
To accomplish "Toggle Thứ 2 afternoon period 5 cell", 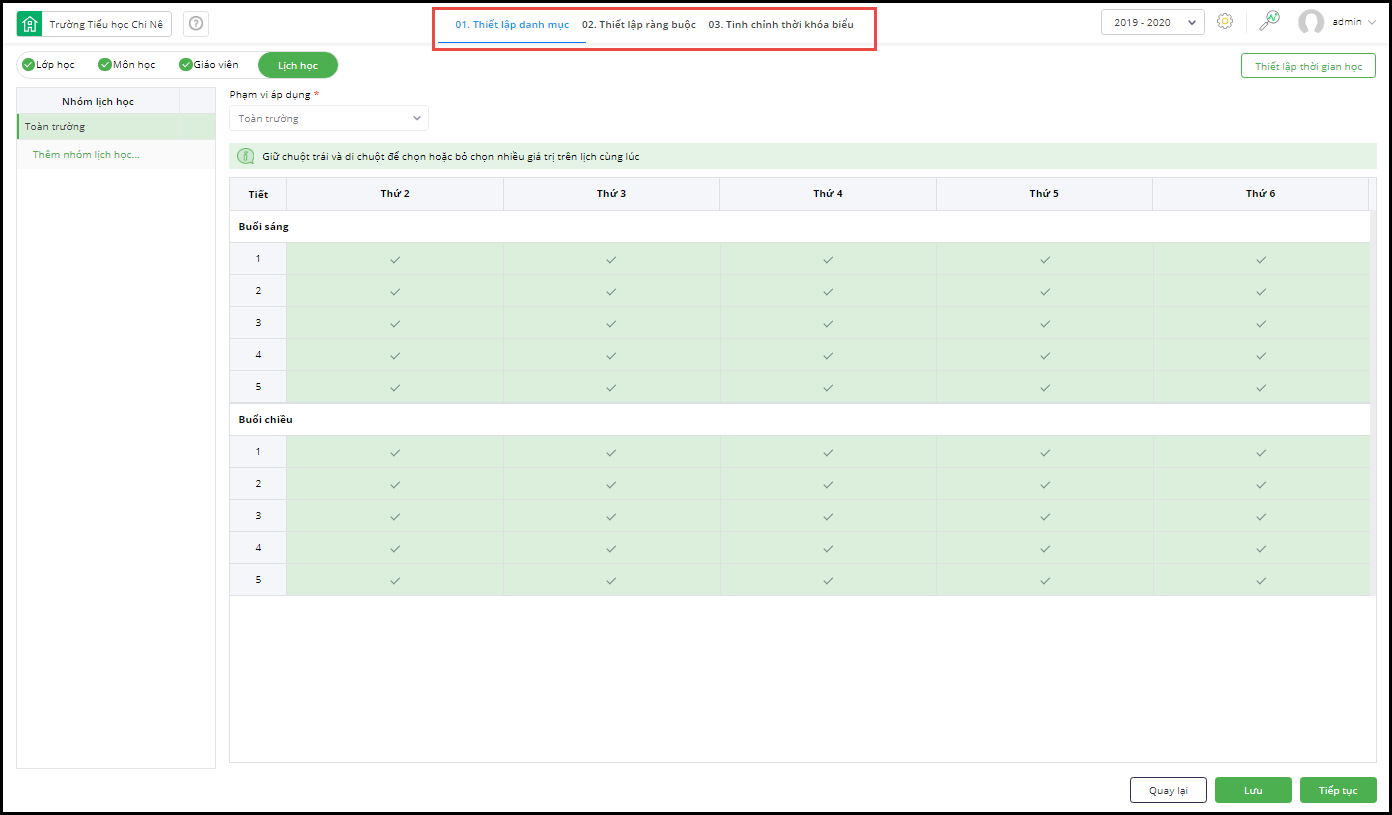I will pos(395,580).
